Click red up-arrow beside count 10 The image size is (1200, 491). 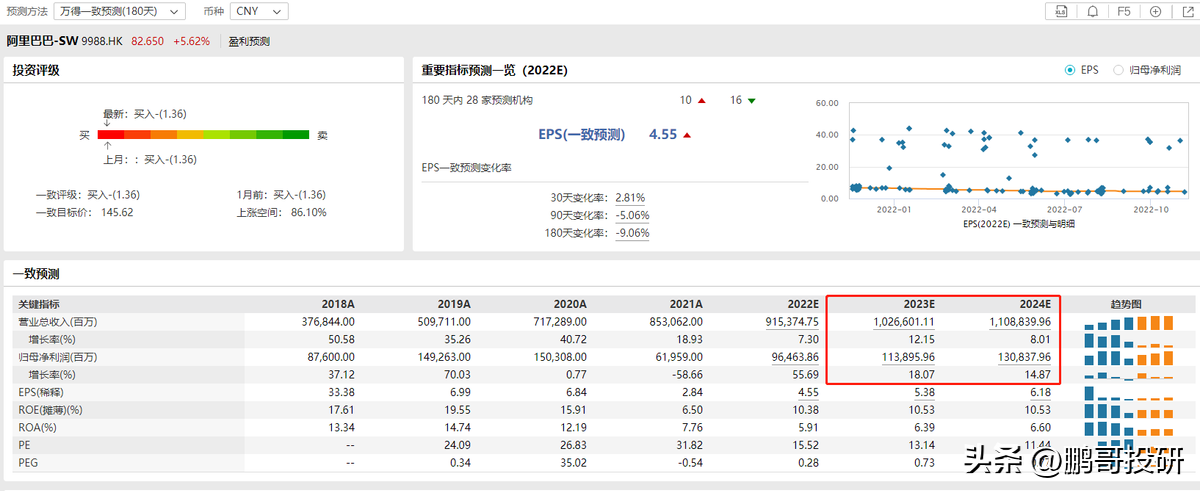[702, 101]
